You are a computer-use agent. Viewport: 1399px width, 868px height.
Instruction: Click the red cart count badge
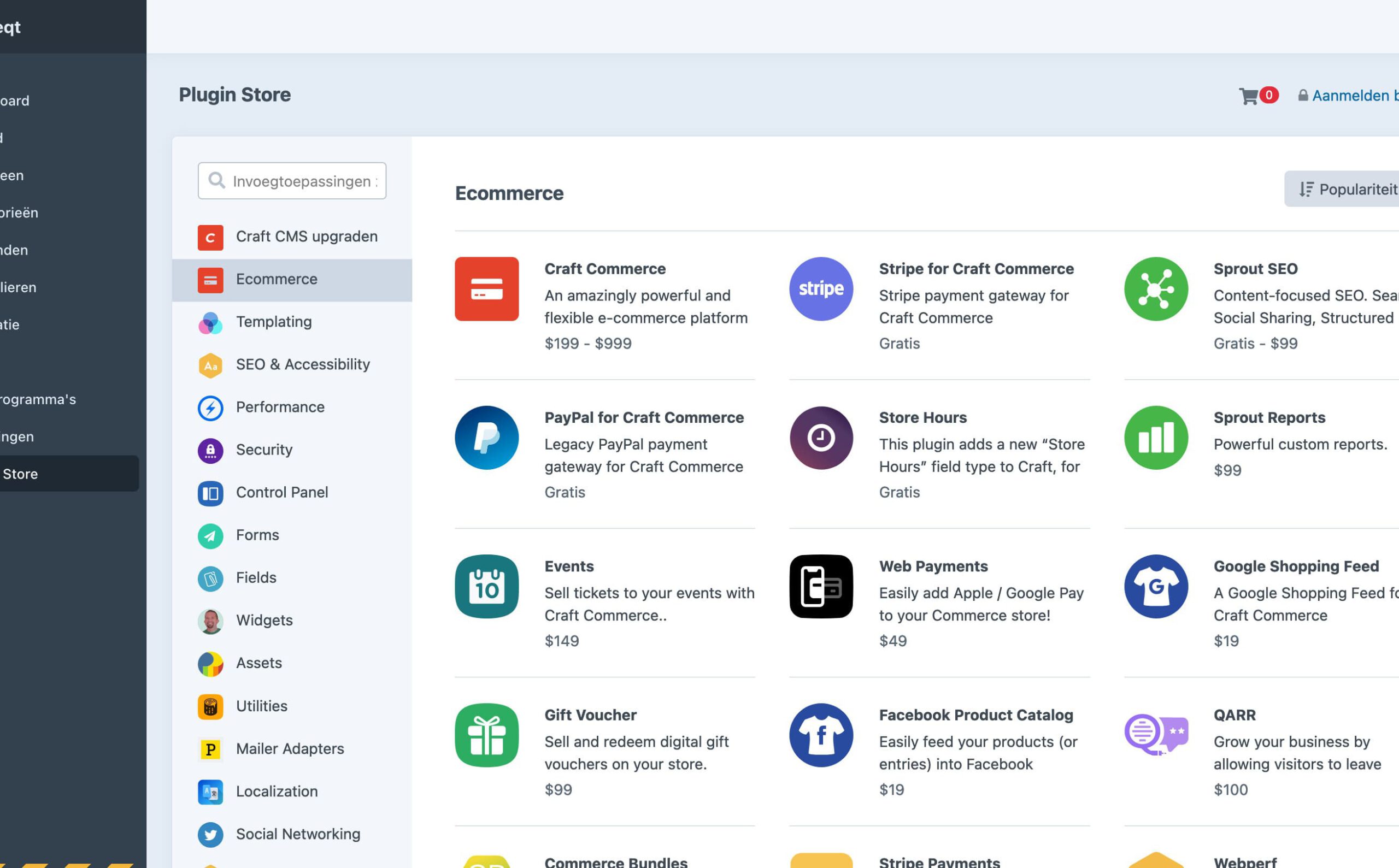[1269, 95]
